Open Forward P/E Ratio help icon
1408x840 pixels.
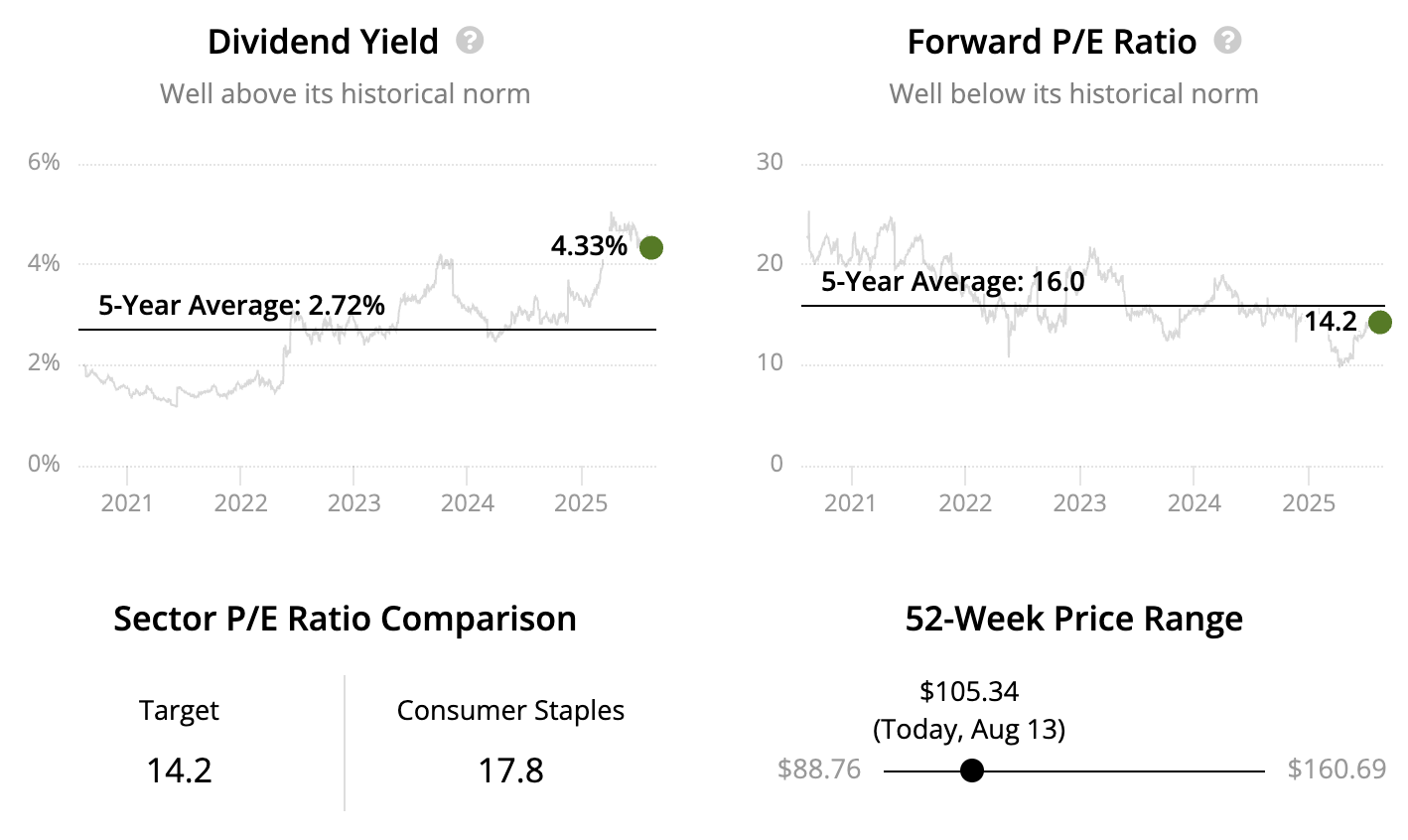1228,41
